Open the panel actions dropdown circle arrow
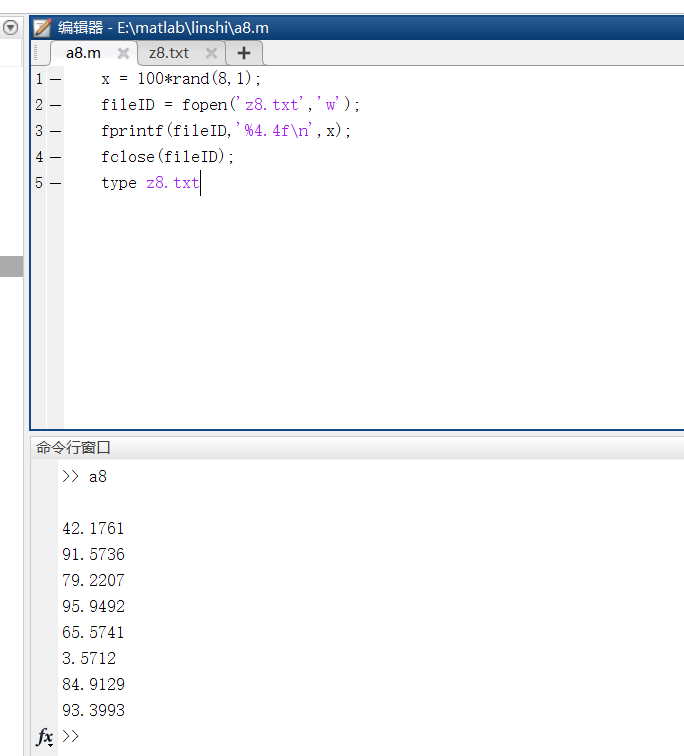Image resolution: width=684 pixels, height=756 pixels. [x=10, y=27]
